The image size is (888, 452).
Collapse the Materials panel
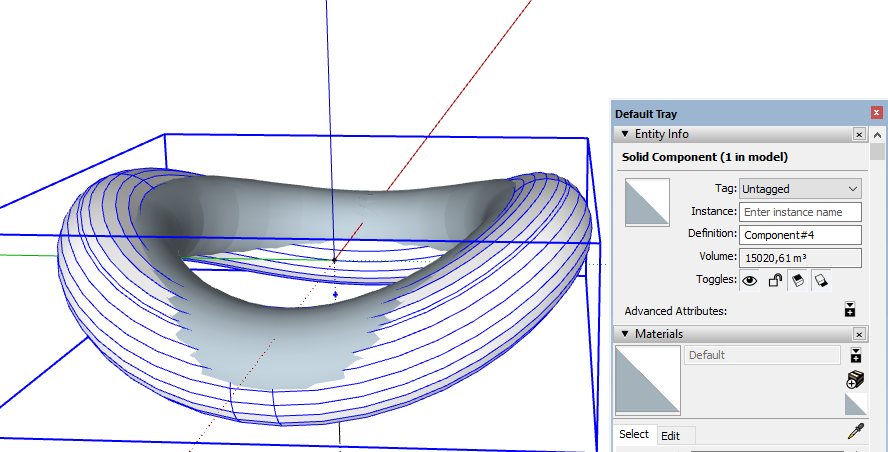tap(625, 334)
